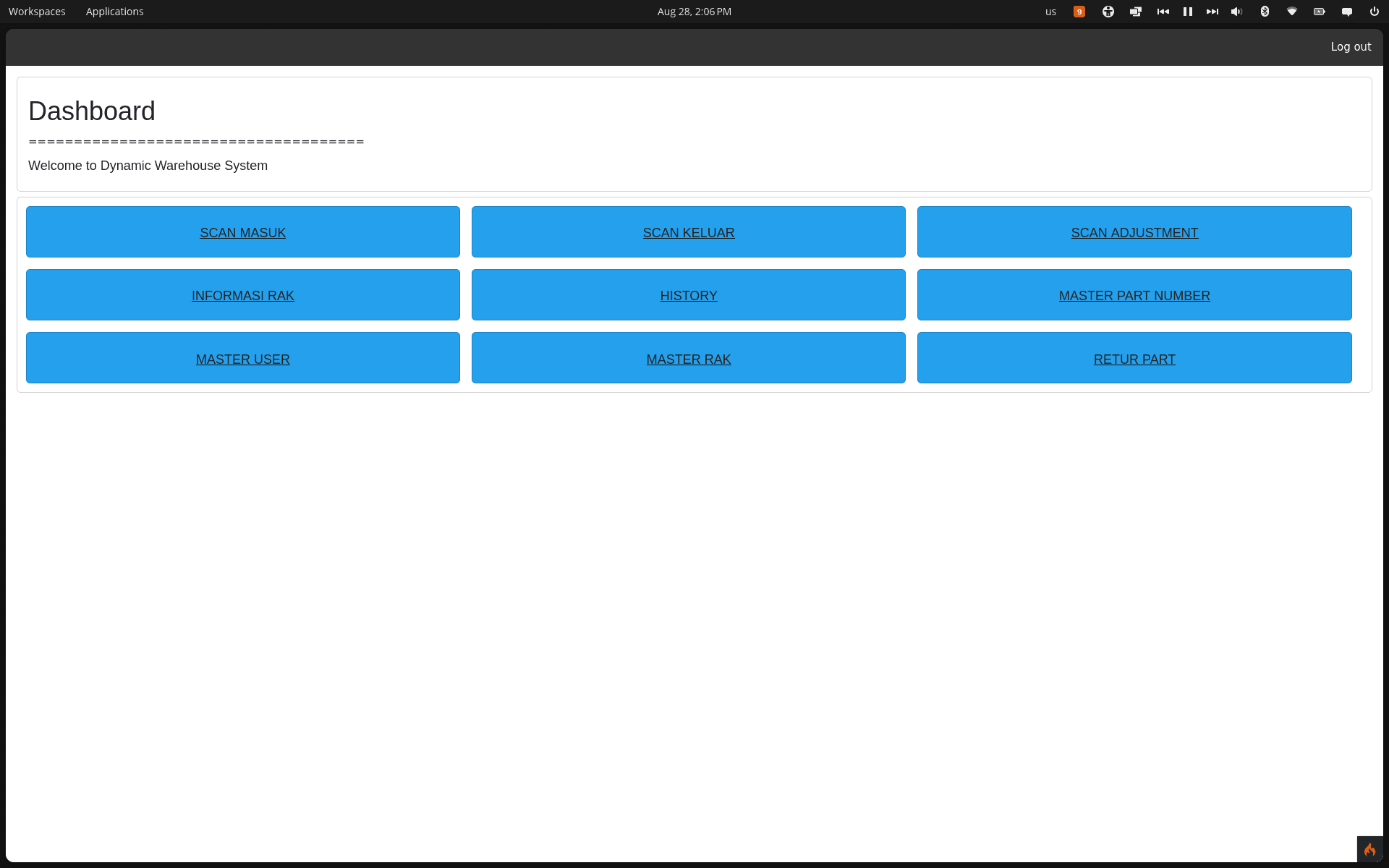Go to RETUR PART

tap(1134, 359)
